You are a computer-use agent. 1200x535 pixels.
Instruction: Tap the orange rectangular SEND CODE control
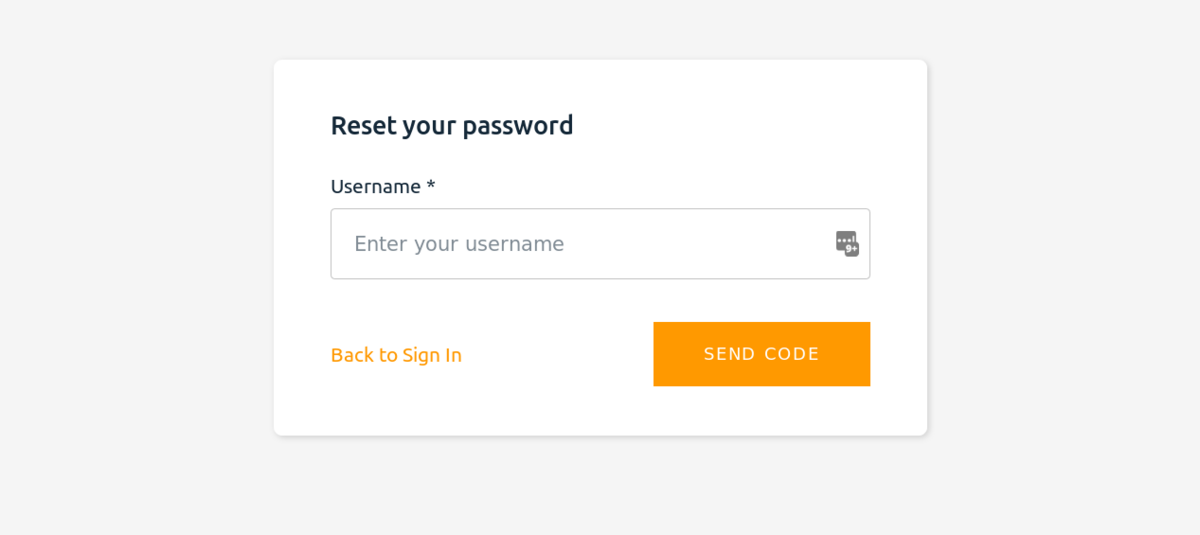click(x=761, y=354)
